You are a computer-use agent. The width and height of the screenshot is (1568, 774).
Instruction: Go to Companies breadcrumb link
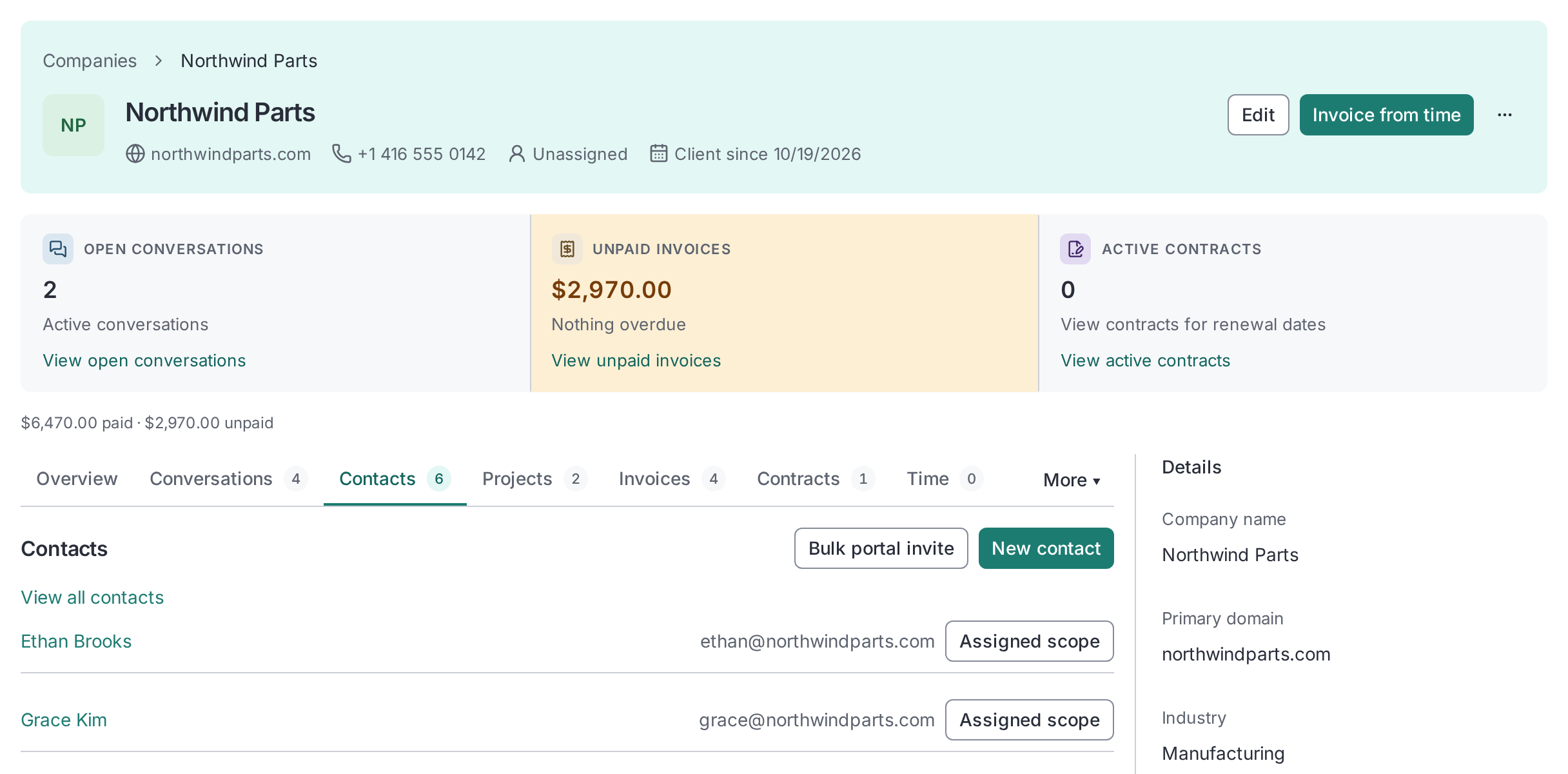pos(90,61)
